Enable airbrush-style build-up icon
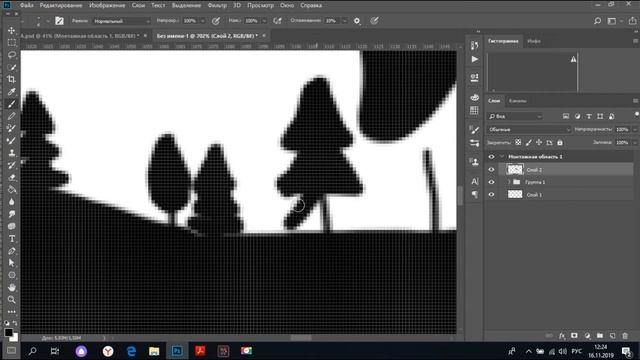Image resolution: width=640 pixels, height=360 pixels. click(278, 21)
